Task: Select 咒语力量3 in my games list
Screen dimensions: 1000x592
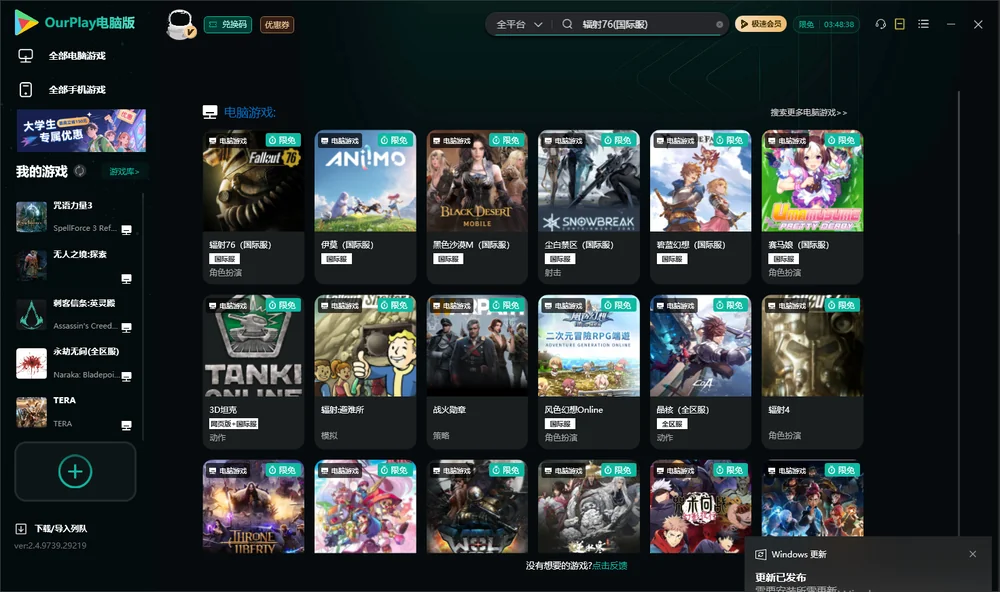Action: pyautogui.click(x=75, y=217)
